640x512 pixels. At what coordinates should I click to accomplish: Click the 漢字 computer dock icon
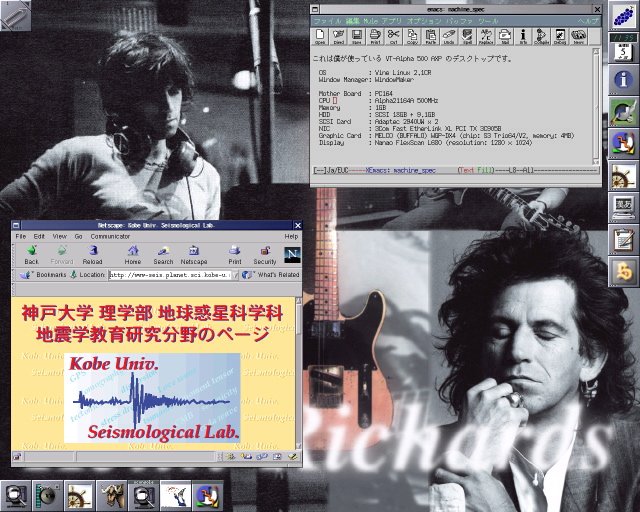pyautogui.click(x=623, y=207)
